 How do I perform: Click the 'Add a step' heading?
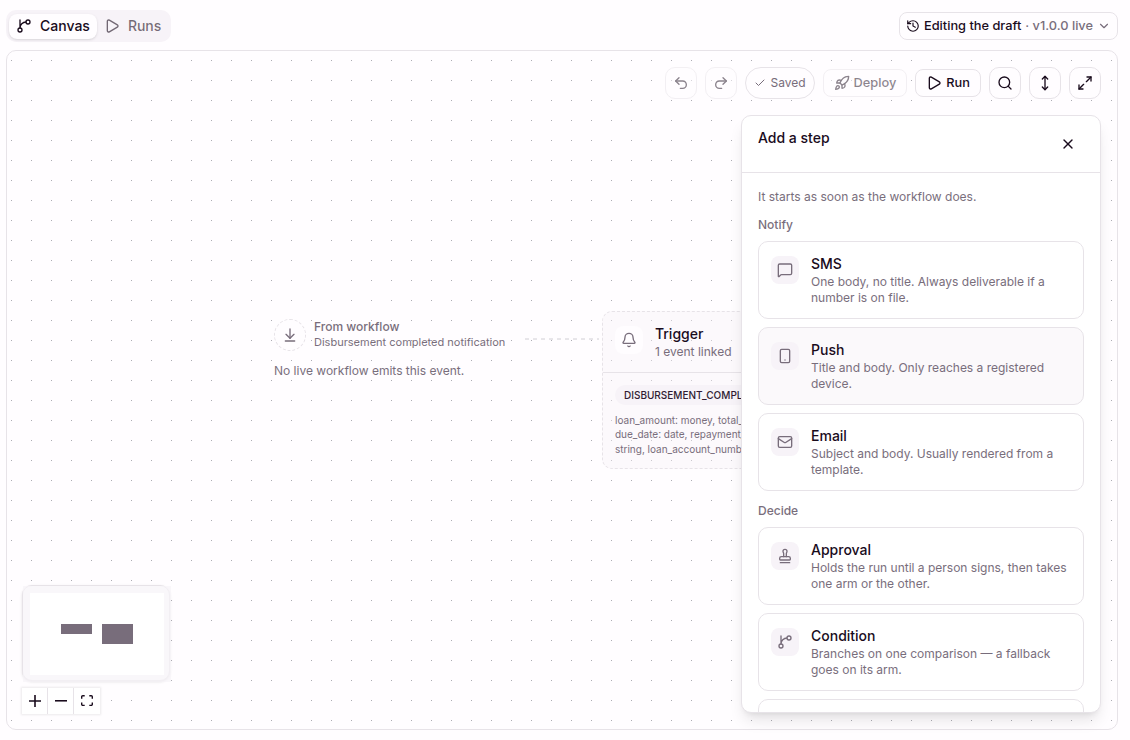[x=793, y=138]
